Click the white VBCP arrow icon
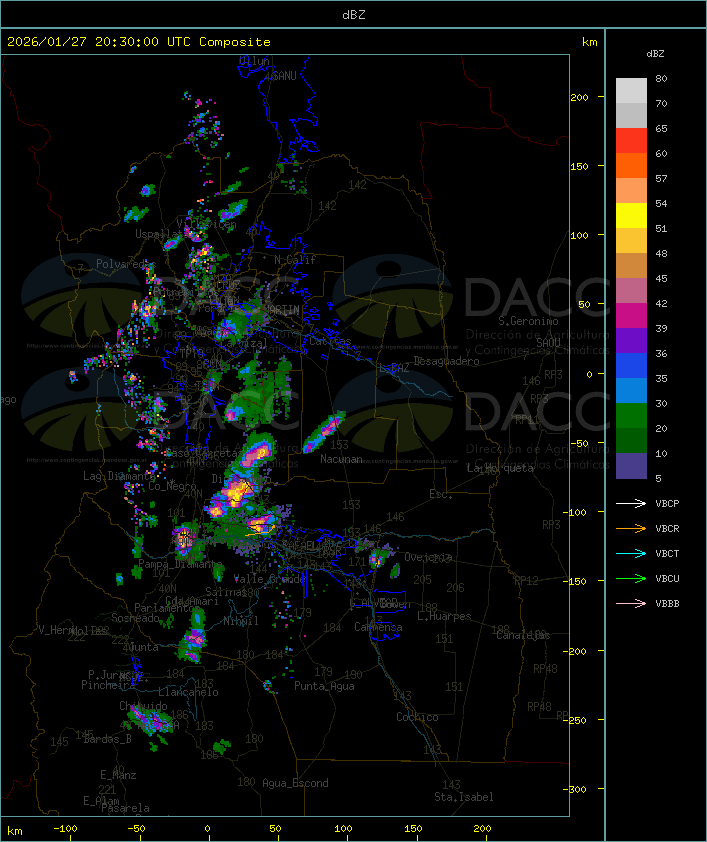 [631, 503]
